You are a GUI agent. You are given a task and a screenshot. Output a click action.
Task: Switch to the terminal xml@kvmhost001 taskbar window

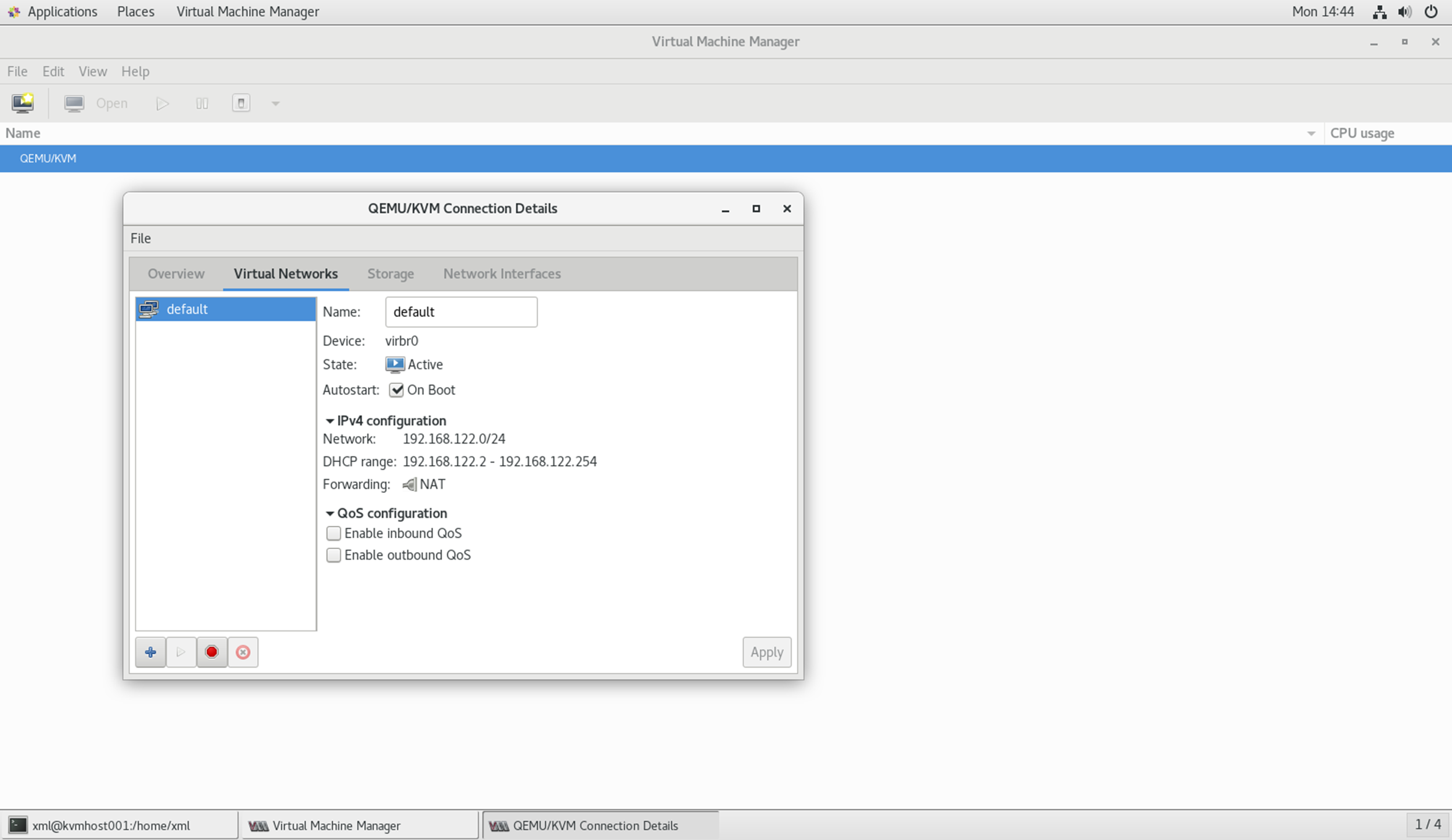119,825
